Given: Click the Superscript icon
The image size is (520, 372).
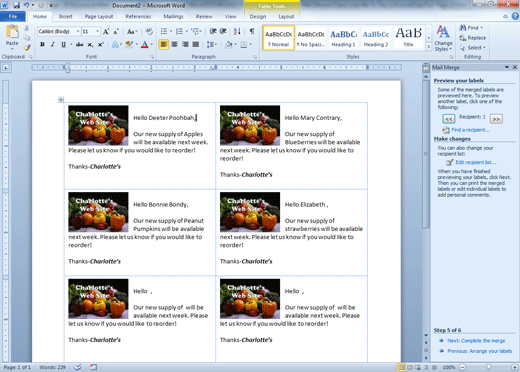Looking at the screenshot, I should (x=101, y=44).
